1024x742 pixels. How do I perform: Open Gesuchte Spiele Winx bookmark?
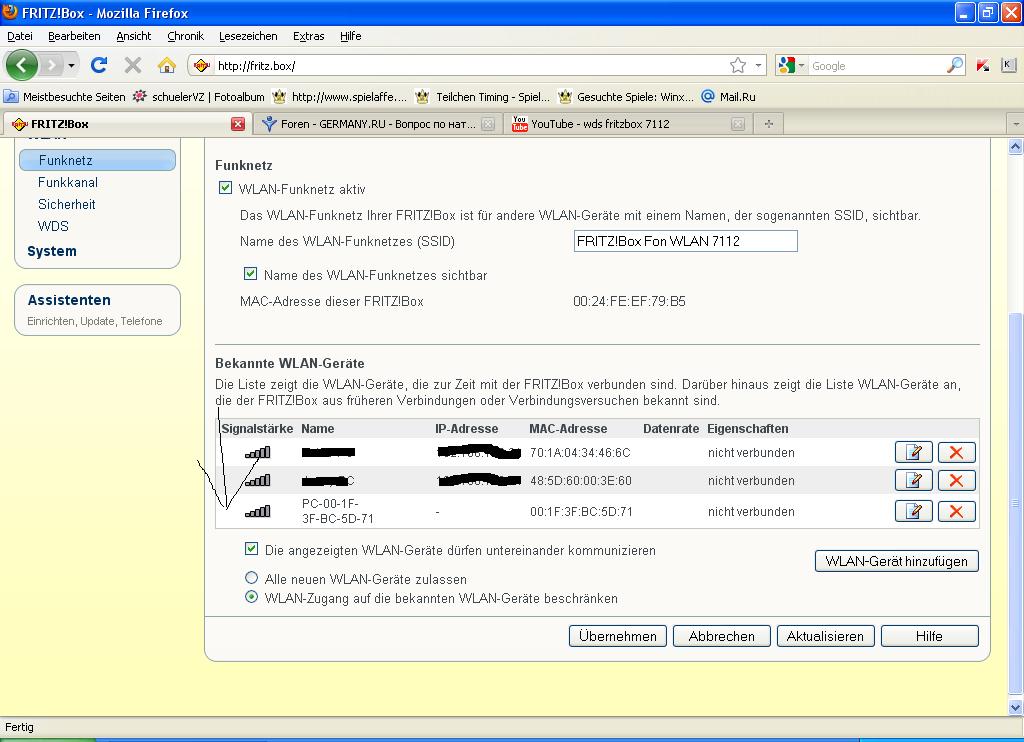click(626, 97)
